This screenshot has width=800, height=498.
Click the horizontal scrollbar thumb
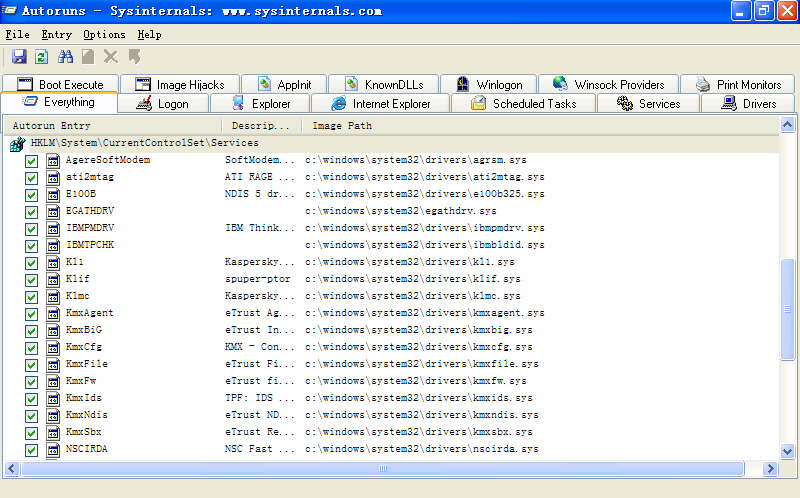tap(383, 468)
